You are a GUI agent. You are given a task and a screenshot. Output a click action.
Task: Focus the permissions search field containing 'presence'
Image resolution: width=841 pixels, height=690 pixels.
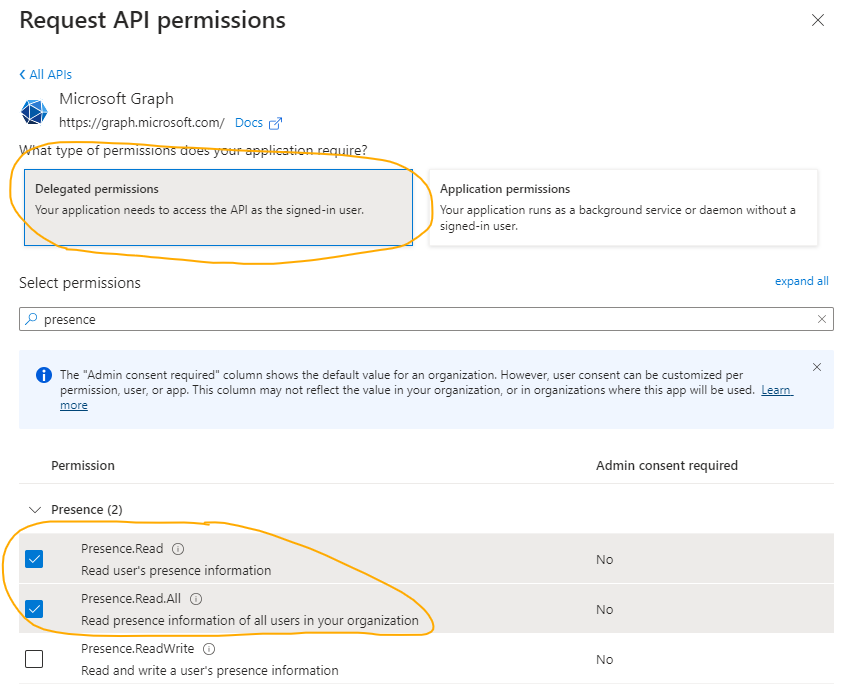(x=426, y=319)
